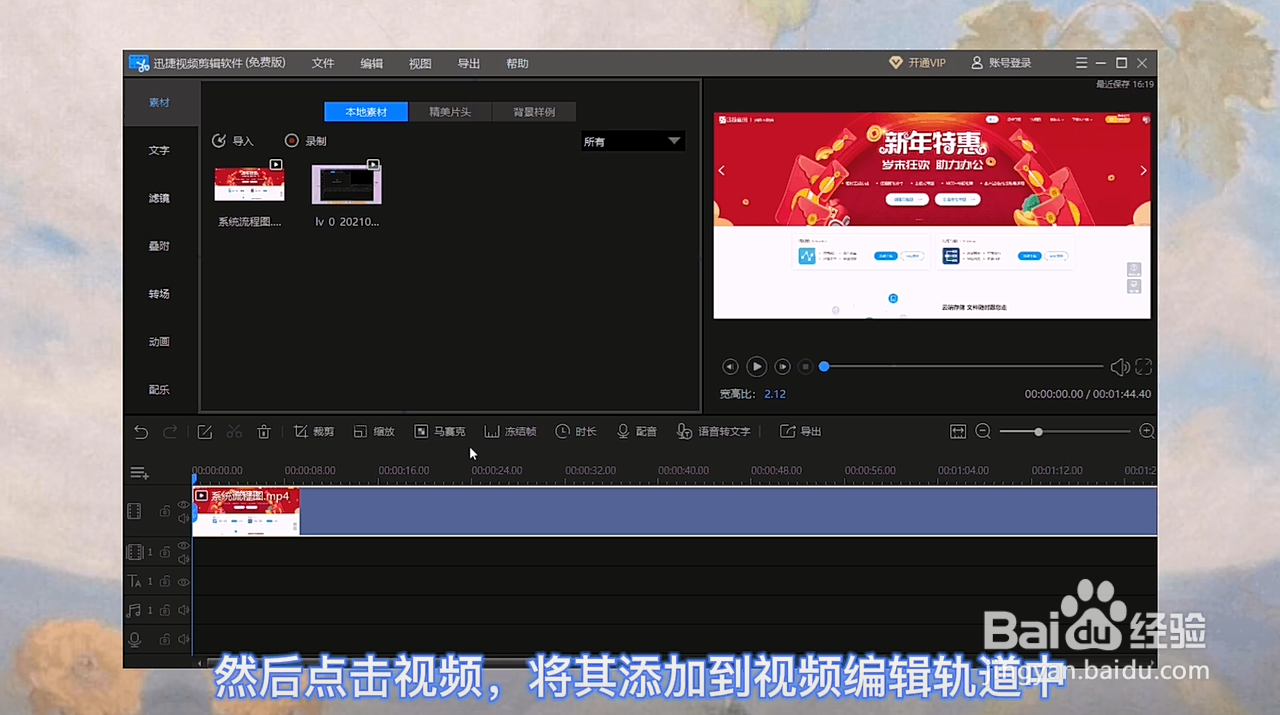1280x715 pixels.
Task: Select the 裁剪 (crop) tool
Action: 313,431
